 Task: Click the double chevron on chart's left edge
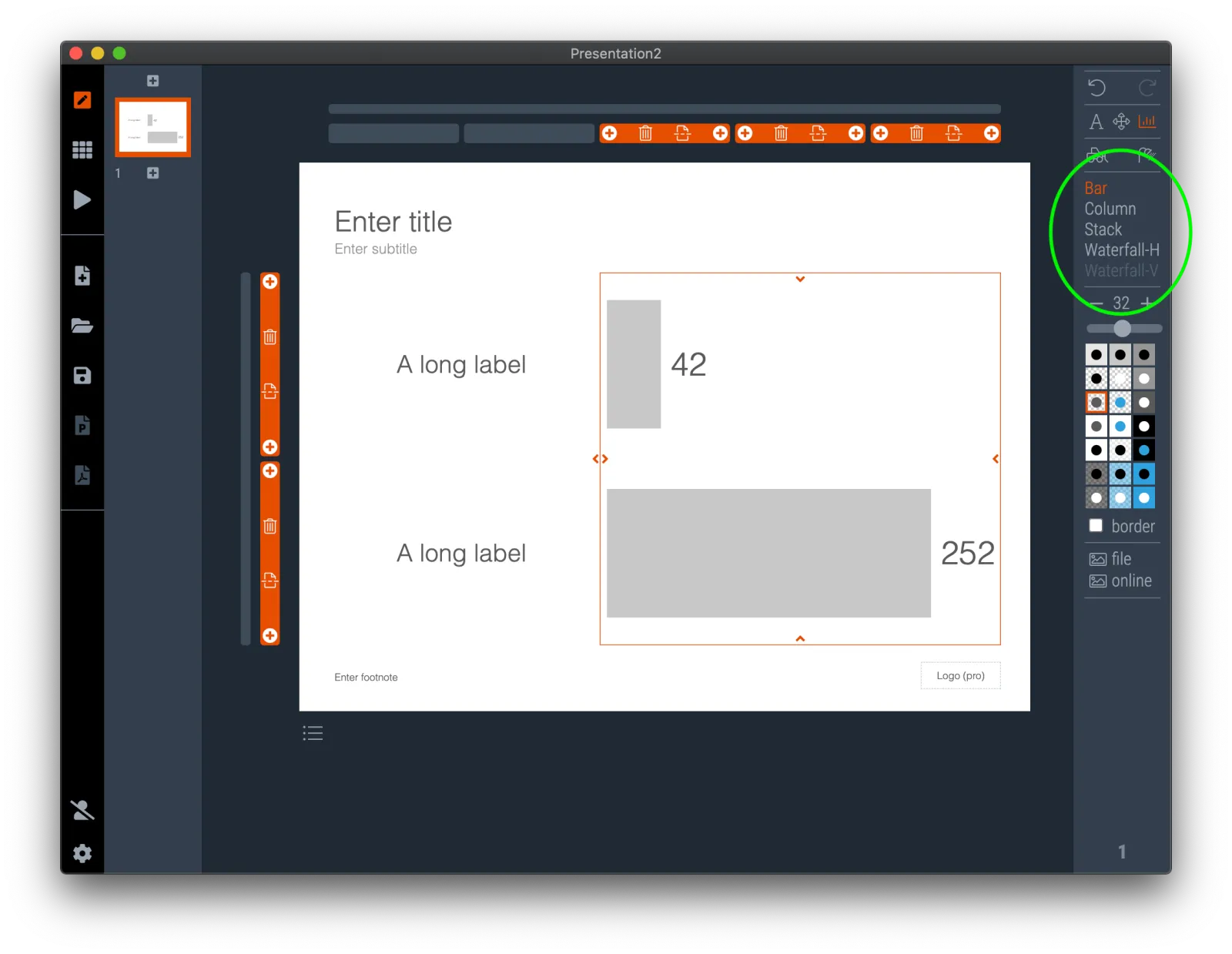601,459
